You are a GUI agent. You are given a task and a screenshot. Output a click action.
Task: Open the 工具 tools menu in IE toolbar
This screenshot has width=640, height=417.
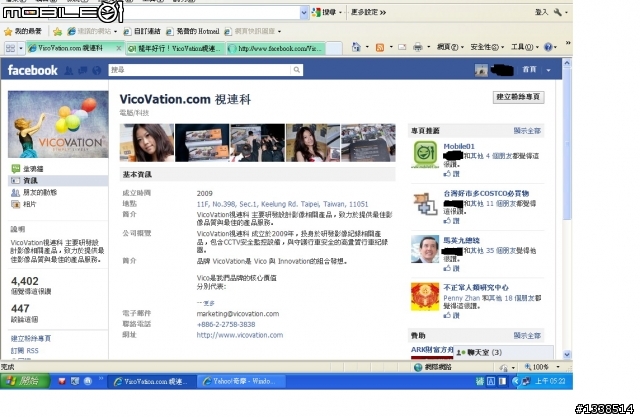pyautogui.click(x=524, y=47)
